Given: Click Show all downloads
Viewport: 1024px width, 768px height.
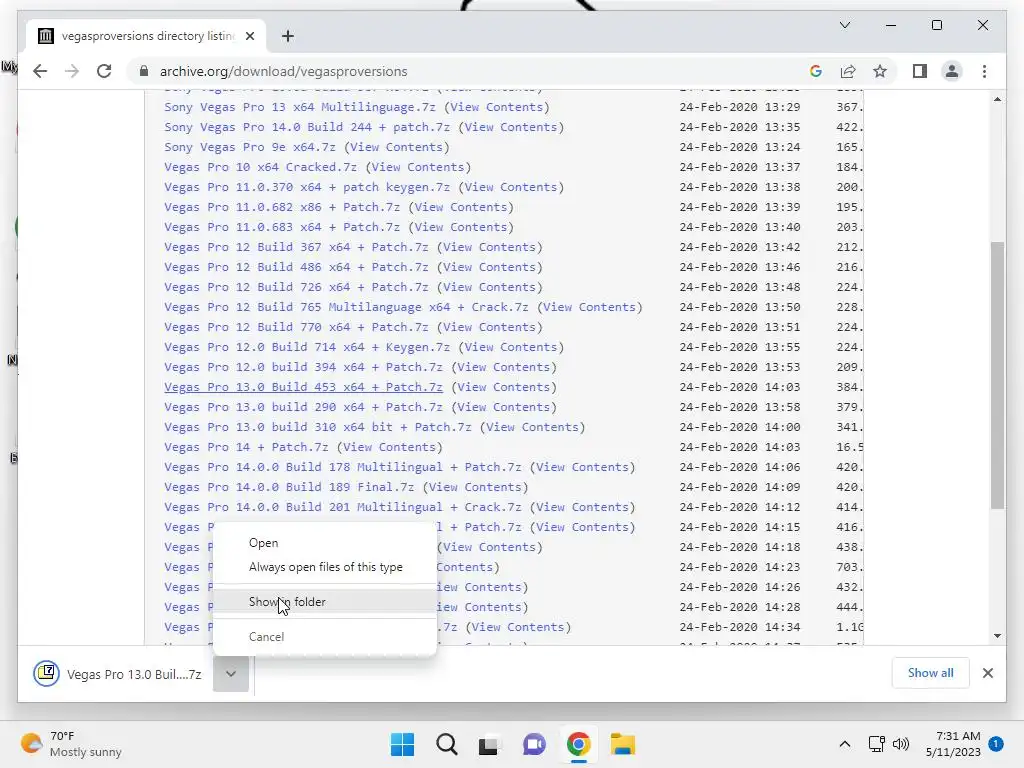Looking at the screenshot, I should [x=930, y=673].
